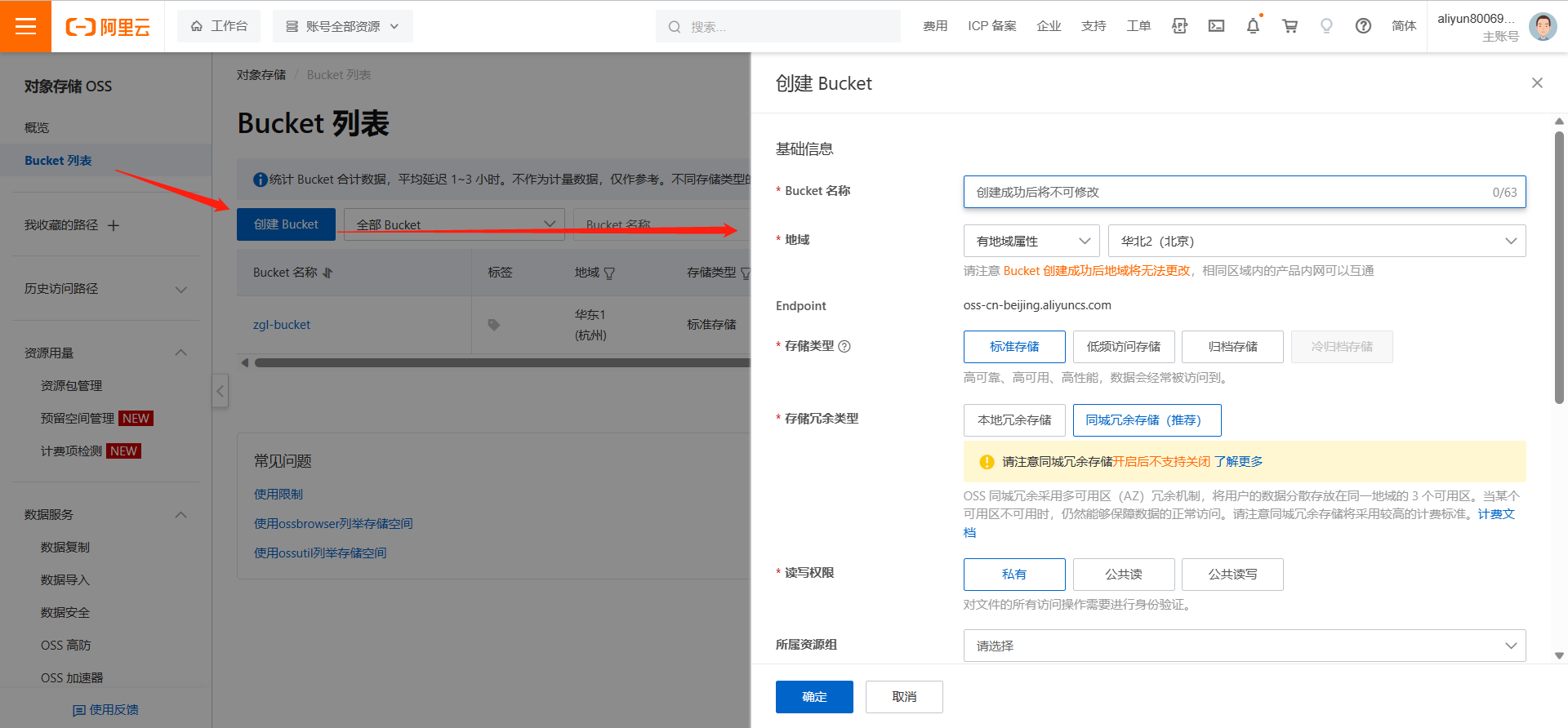Viewport: 1568px width, 728px height.
Task: Open the 华北2 (北京) region dropdown
Action: click(x=1316, y=241)
